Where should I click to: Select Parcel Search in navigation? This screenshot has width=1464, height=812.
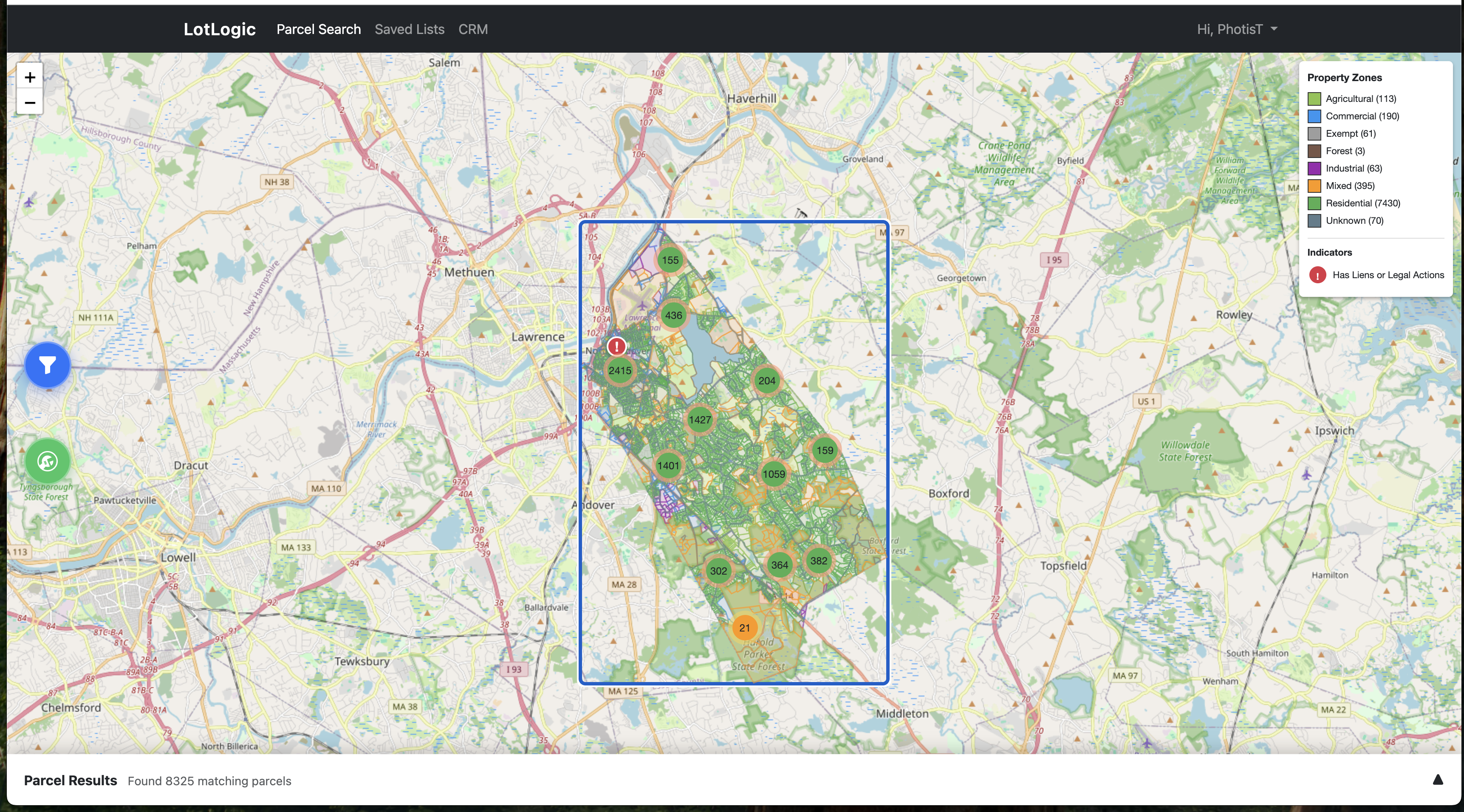pyautogui.click(x=318, y=30)
